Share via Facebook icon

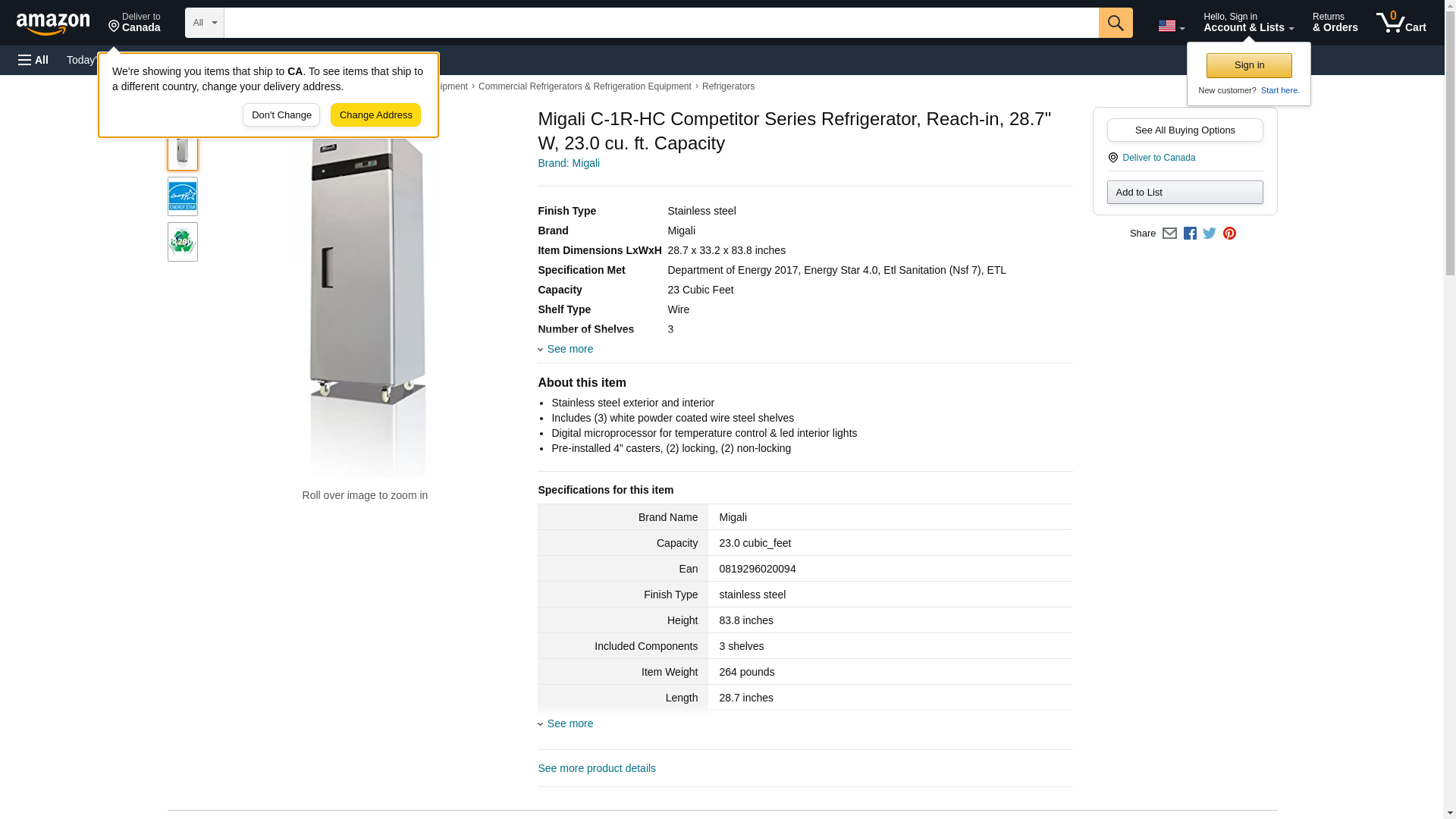coord(1189,234)
